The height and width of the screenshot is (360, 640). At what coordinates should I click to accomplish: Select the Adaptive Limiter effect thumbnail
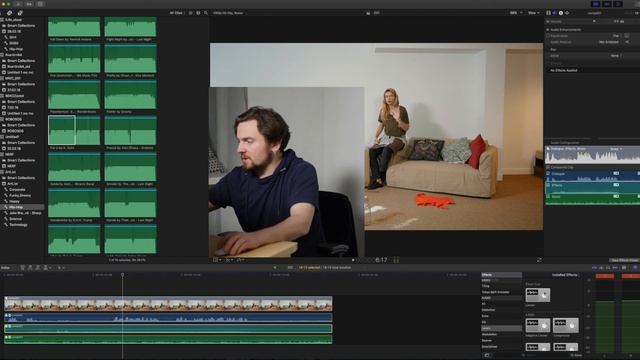tap(538, 325)
